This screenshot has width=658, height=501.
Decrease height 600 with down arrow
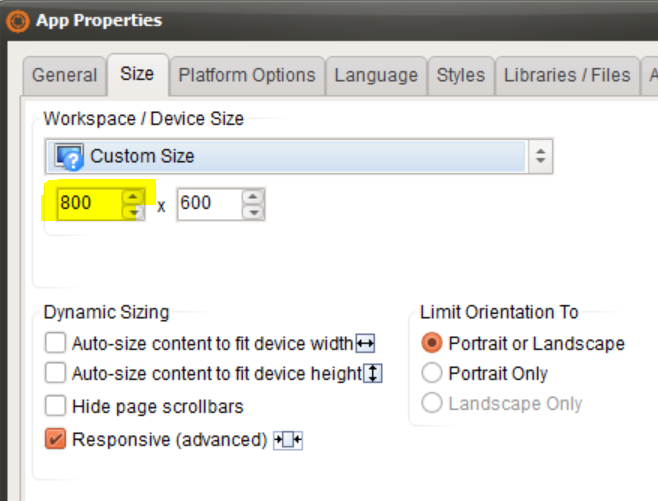(253, 212)
